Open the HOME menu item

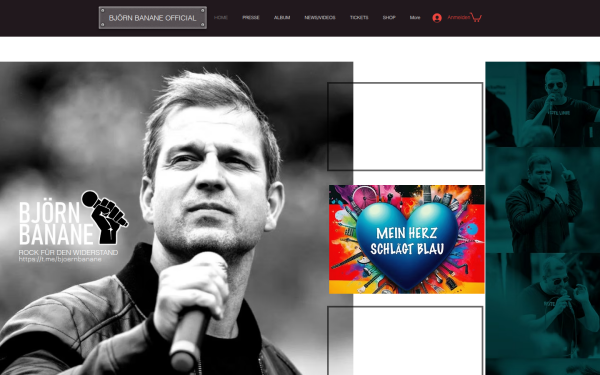tap(221, 18)
